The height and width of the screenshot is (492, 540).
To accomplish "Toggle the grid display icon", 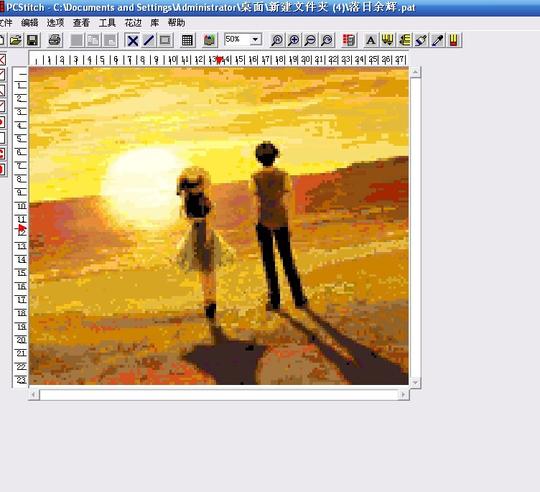I will point(187,40).
